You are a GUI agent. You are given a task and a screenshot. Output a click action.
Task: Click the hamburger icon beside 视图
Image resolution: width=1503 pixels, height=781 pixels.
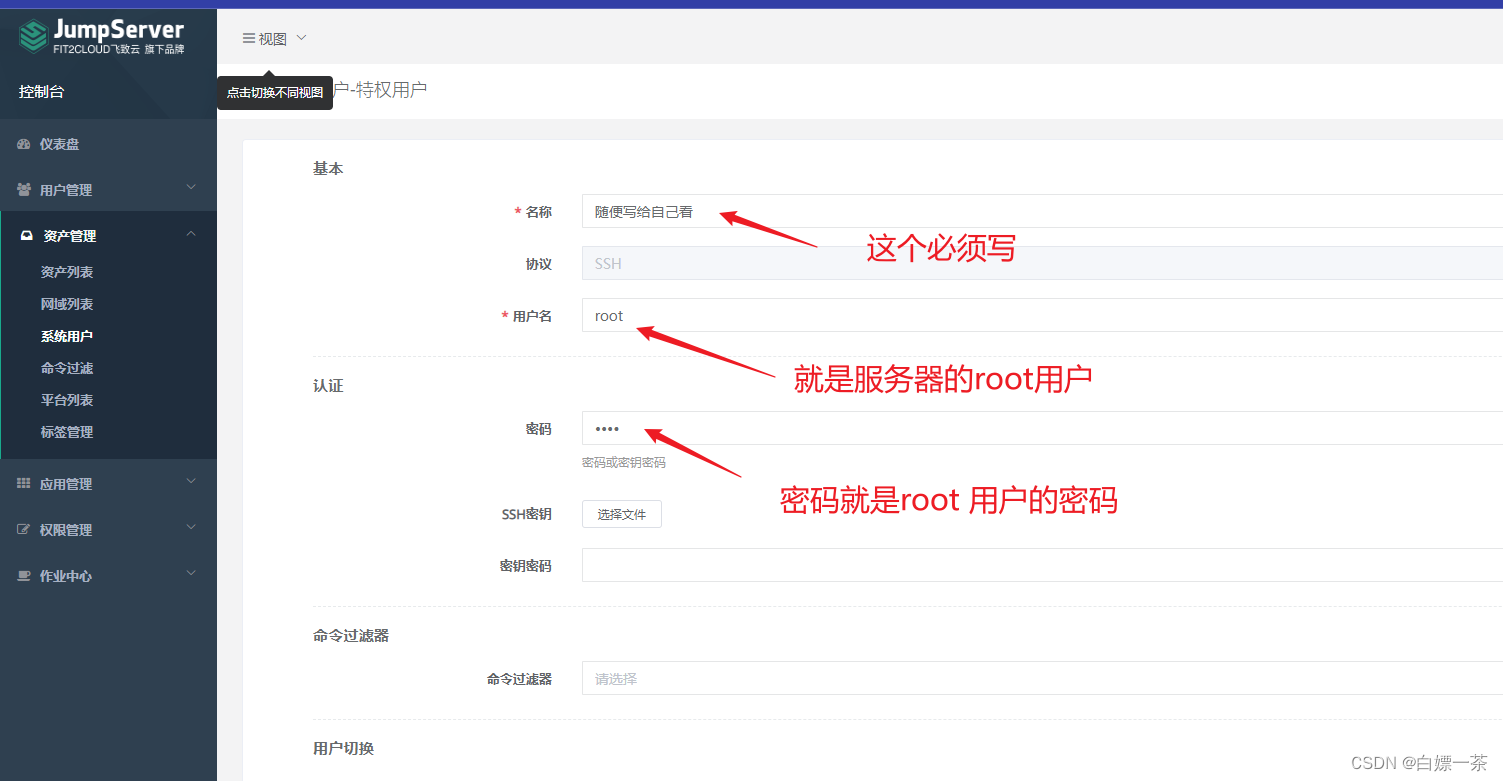click(x=249, y=38)
